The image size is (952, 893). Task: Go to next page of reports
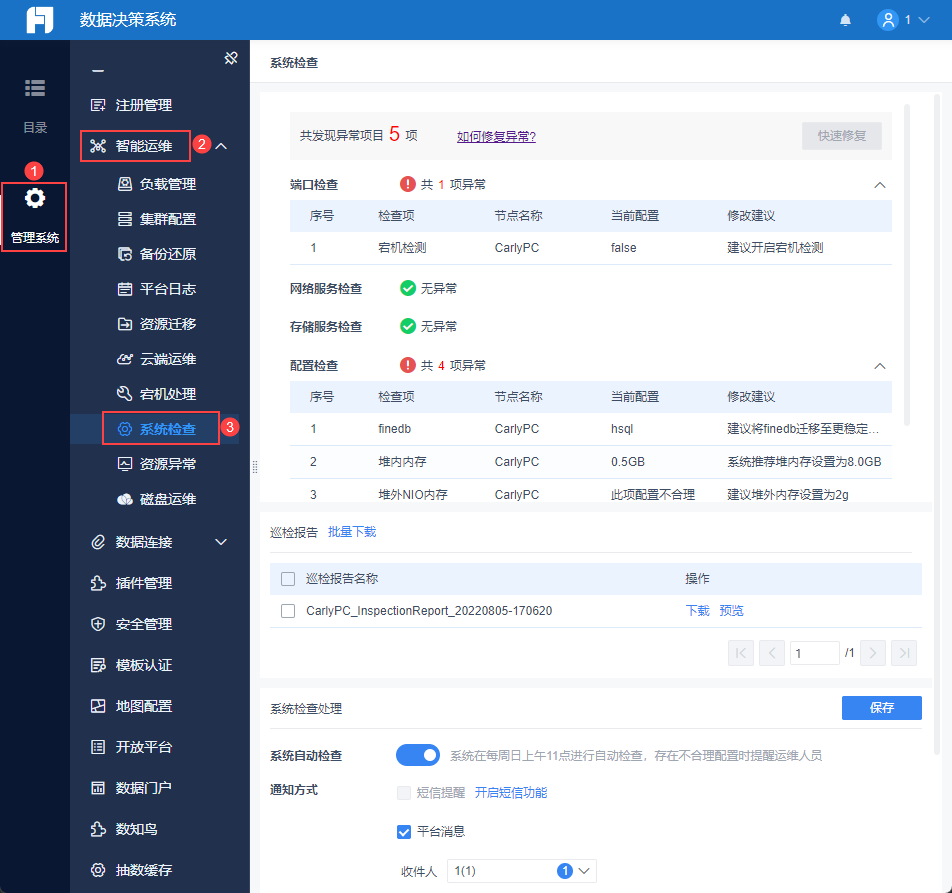[x=872, y=653]
